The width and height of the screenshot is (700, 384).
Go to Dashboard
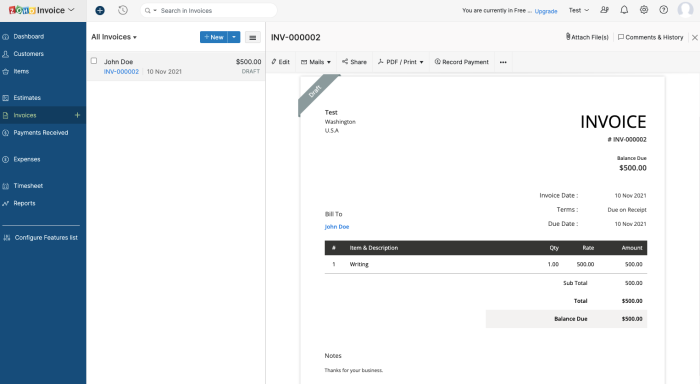[29, 37]
